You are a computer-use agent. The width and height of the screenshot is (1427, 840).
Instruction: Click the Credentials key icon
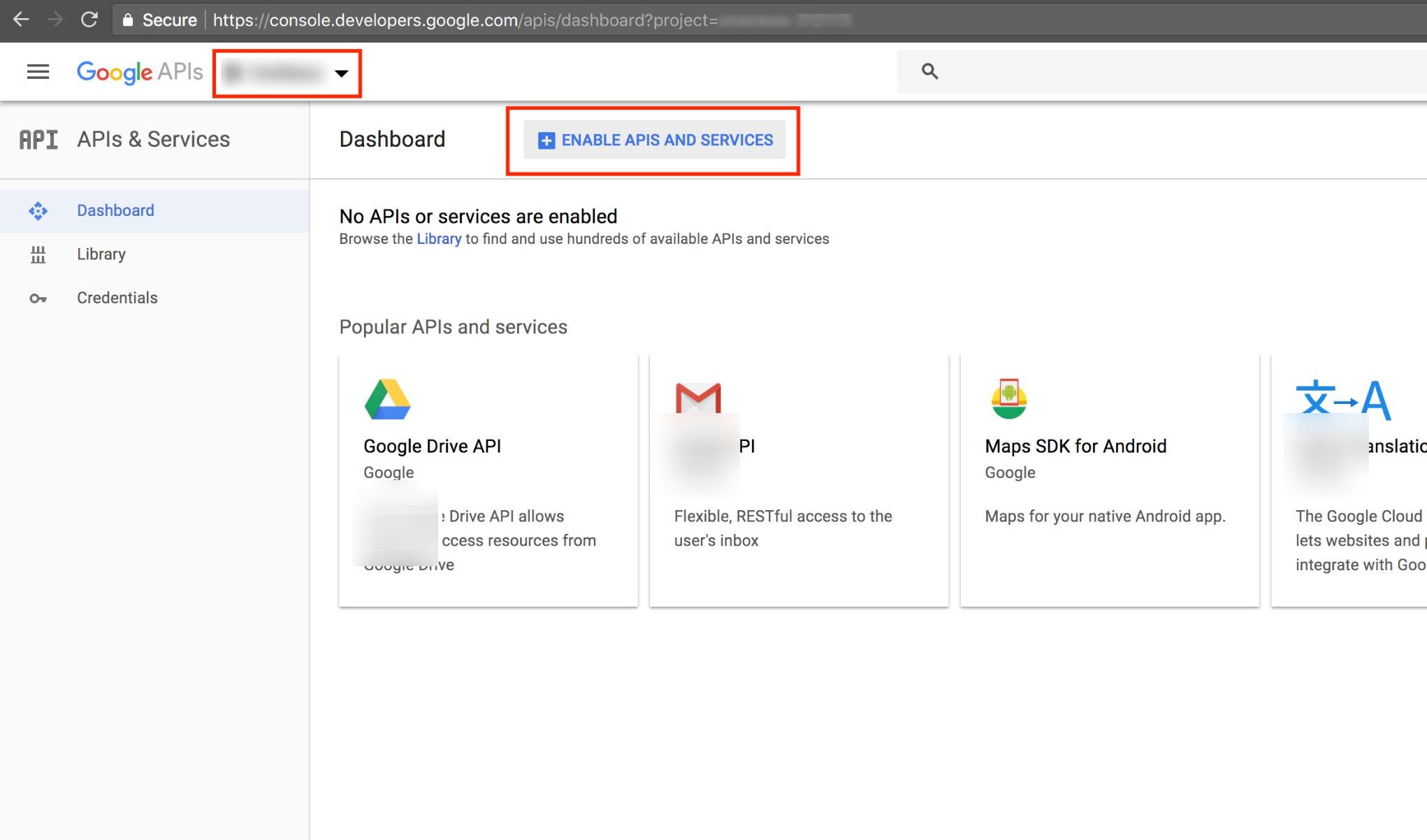click(x=38, y=298)
